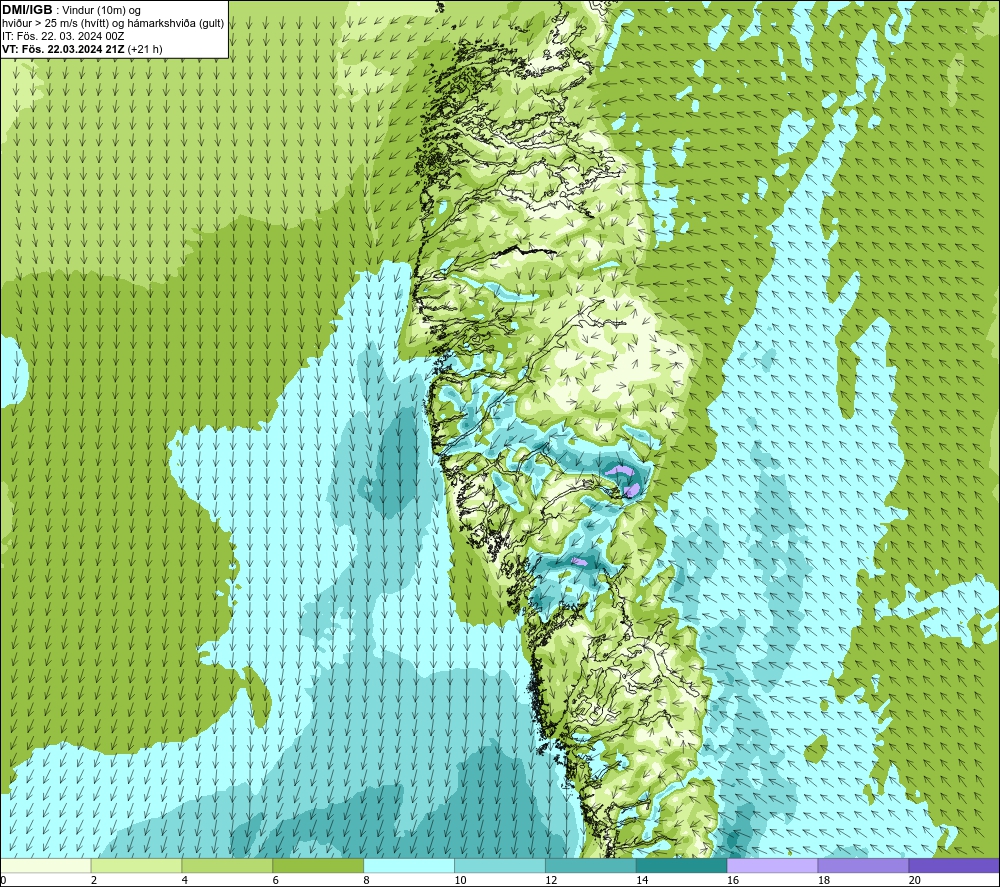Click the scale label '4'
Image resolution: width=1000 pixels, height=887 pixels.
[185, 880]
